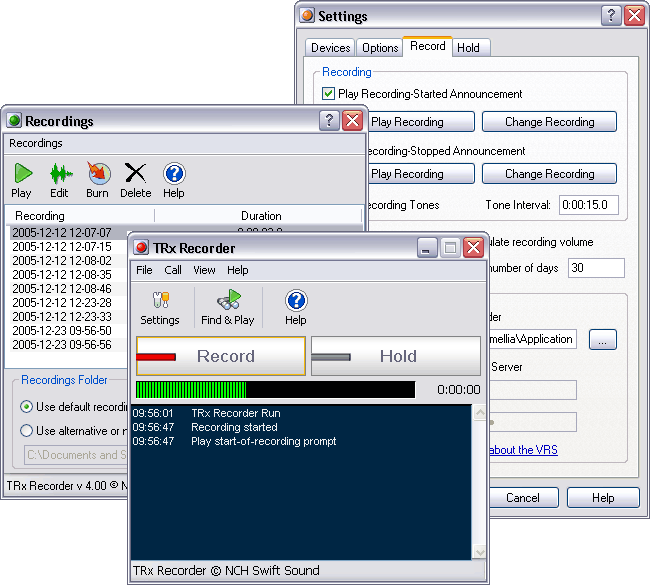Click Change Recording for started announcement

coord(549,122)
